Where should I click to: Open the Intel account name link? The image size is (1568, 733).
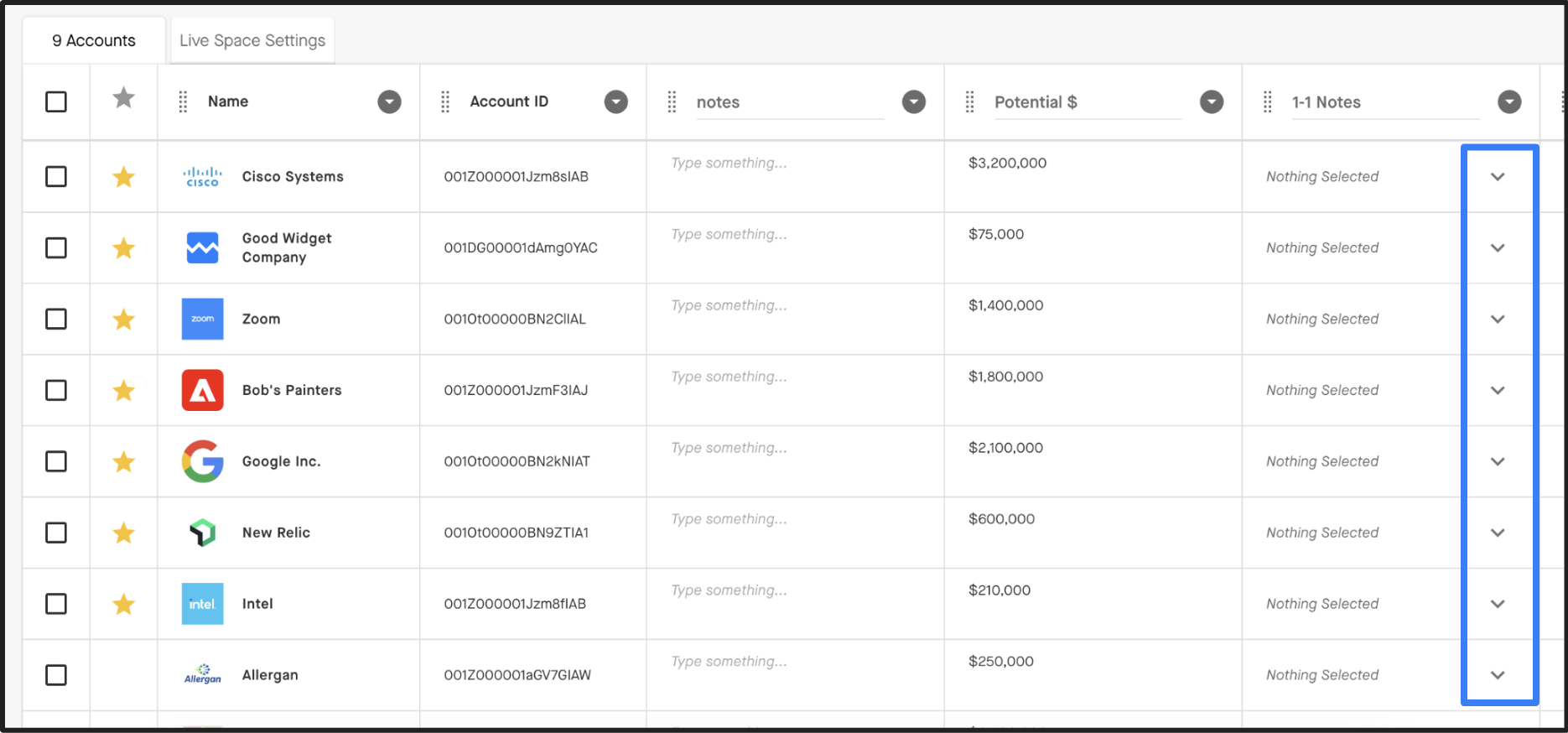click(257, 604)
